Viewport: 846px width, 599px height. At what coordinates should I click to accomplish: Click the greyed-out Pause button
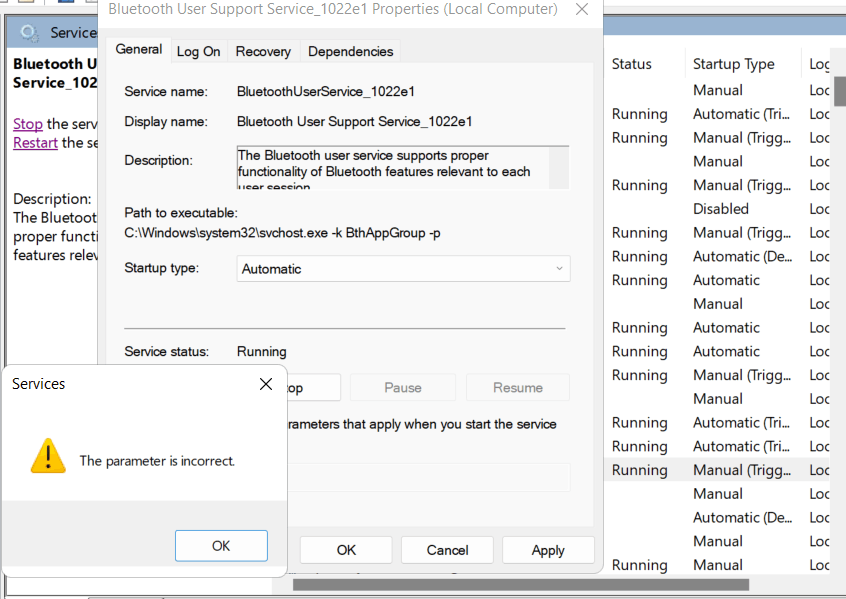point(403,387)
